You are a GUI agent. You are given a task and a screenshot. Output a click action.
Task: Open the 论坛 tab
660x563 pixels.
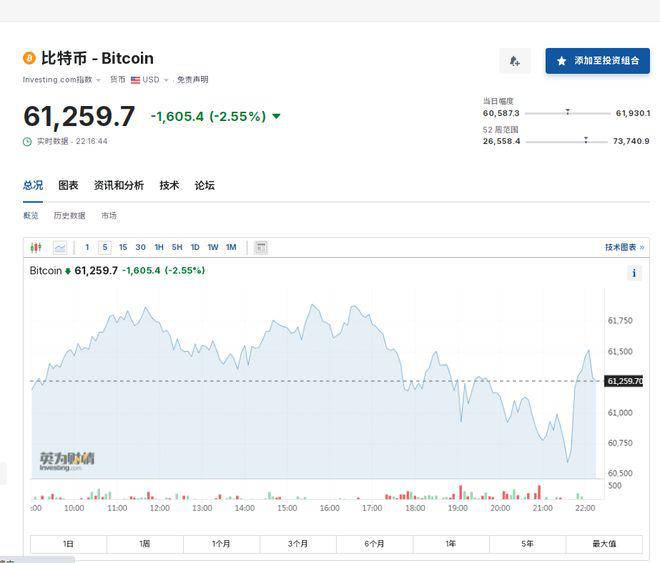[x=205, y=185]
